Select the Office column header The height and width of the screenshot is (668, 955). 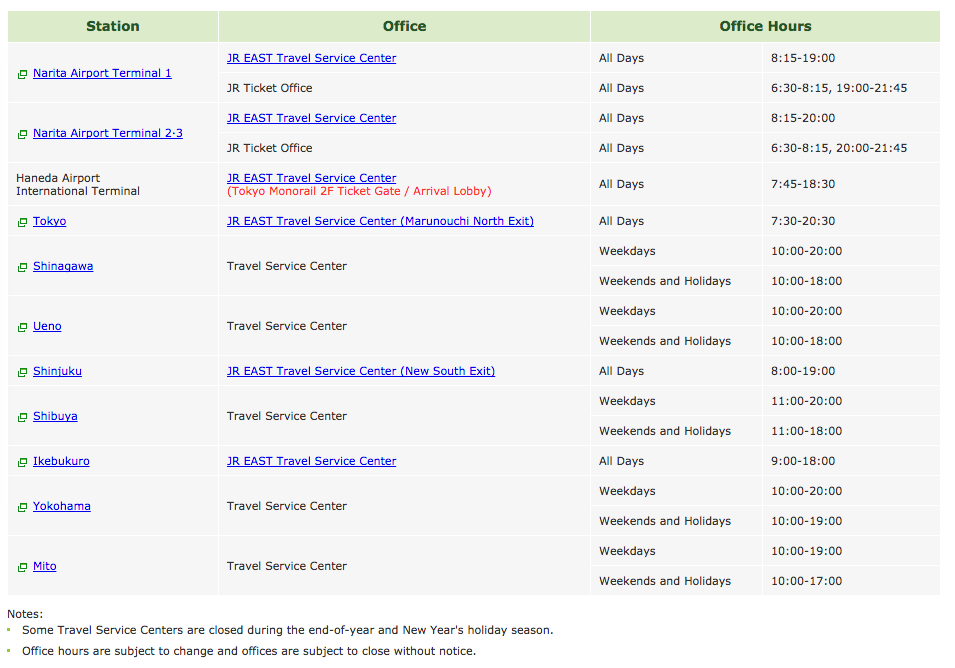(404, 26)
